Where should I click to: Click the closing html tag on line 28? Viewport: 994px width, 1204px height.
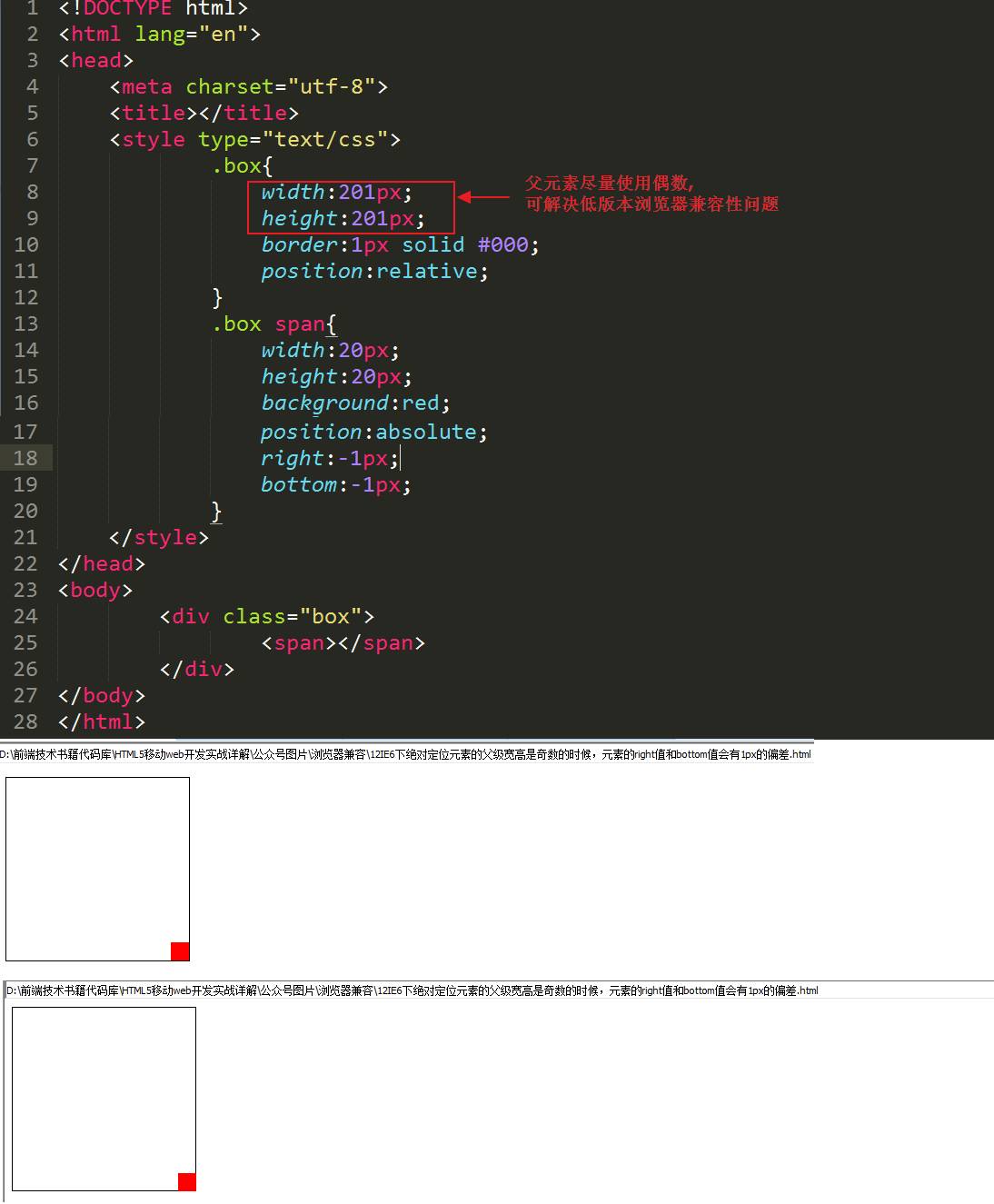pyautogui.click(x=102, y=721)
